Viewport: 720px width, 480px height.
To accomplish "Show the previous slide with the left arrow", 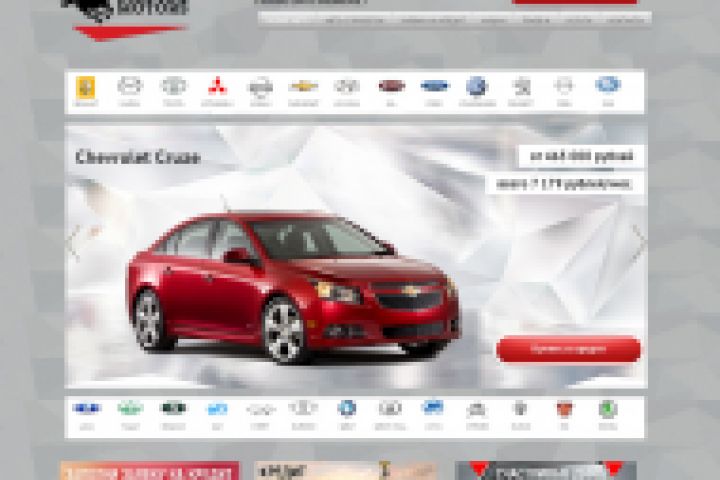I will [x=73, y=243].
